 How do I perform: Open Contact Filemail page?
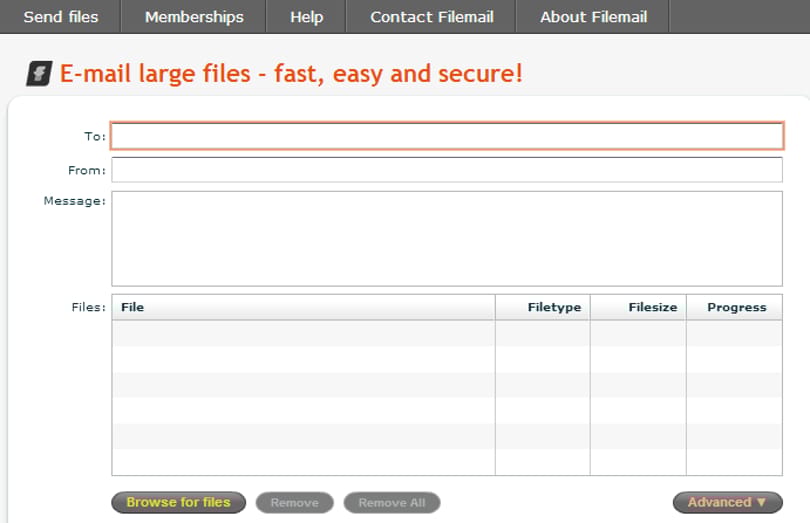[431, 17]
